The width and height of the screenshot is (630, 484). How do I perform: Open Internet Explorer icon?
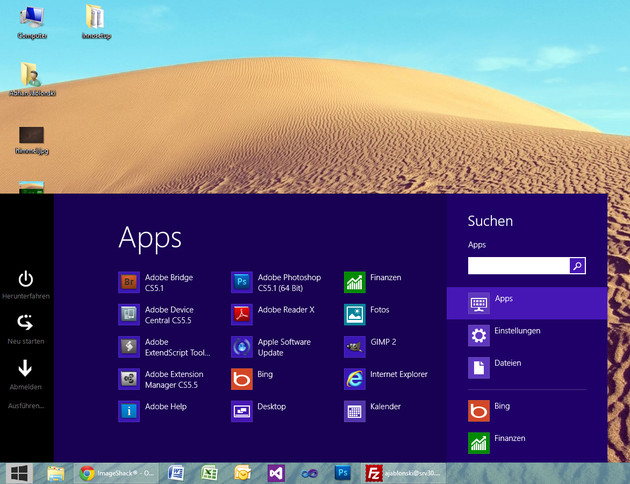coord(355,379)
